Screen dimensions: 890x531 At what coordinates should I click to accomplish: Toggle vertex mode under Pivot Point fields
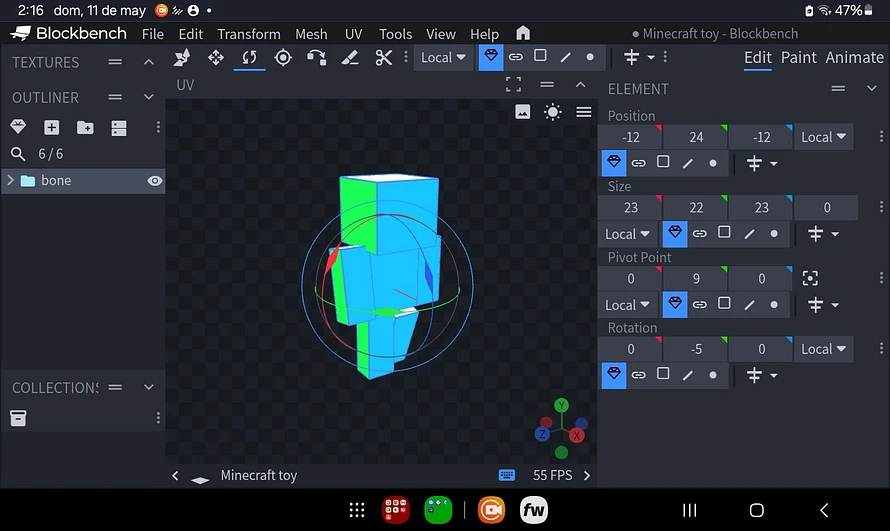[774, 304]
